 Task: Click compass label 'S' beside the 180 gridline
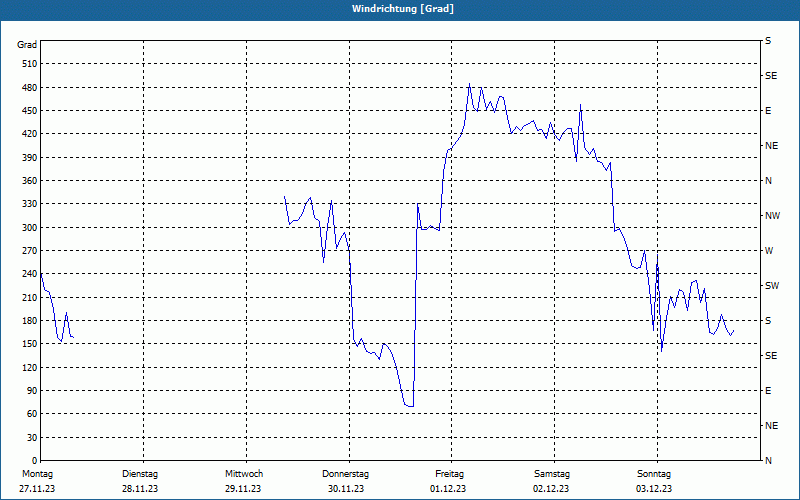pyautogui.click(x=768, y=321)
